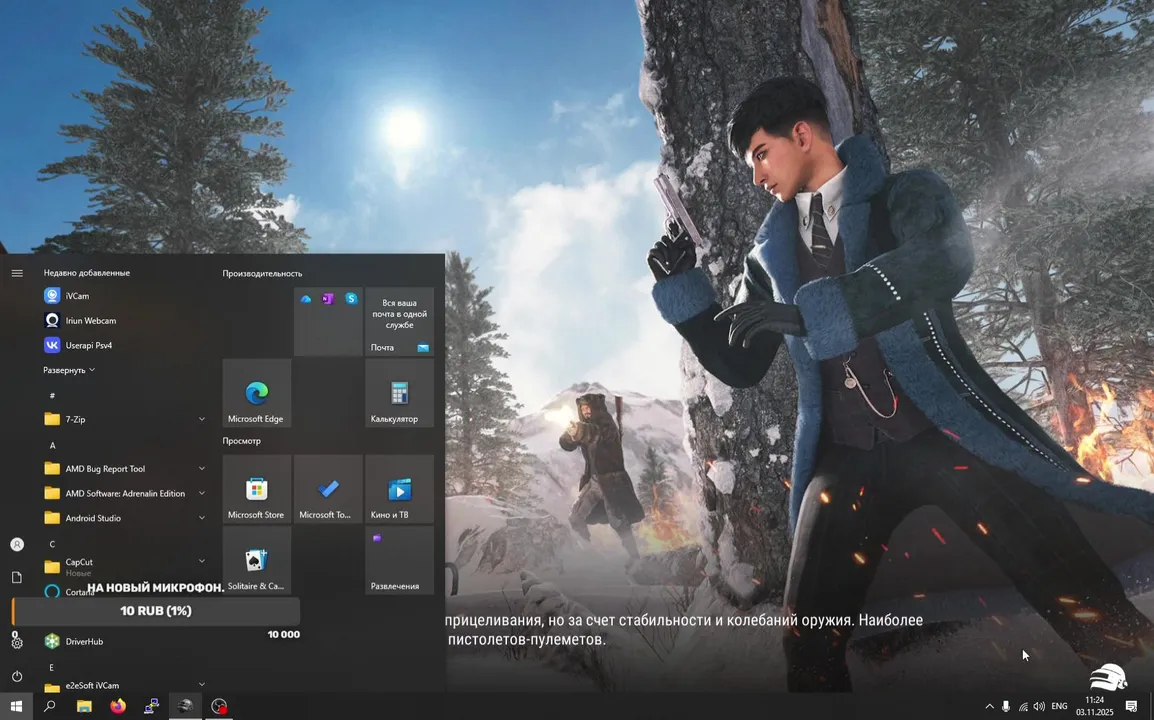This screenshot has height=720, width=1154.
Task: Open File Explorer from the taskbar
Action: (84, 706)
